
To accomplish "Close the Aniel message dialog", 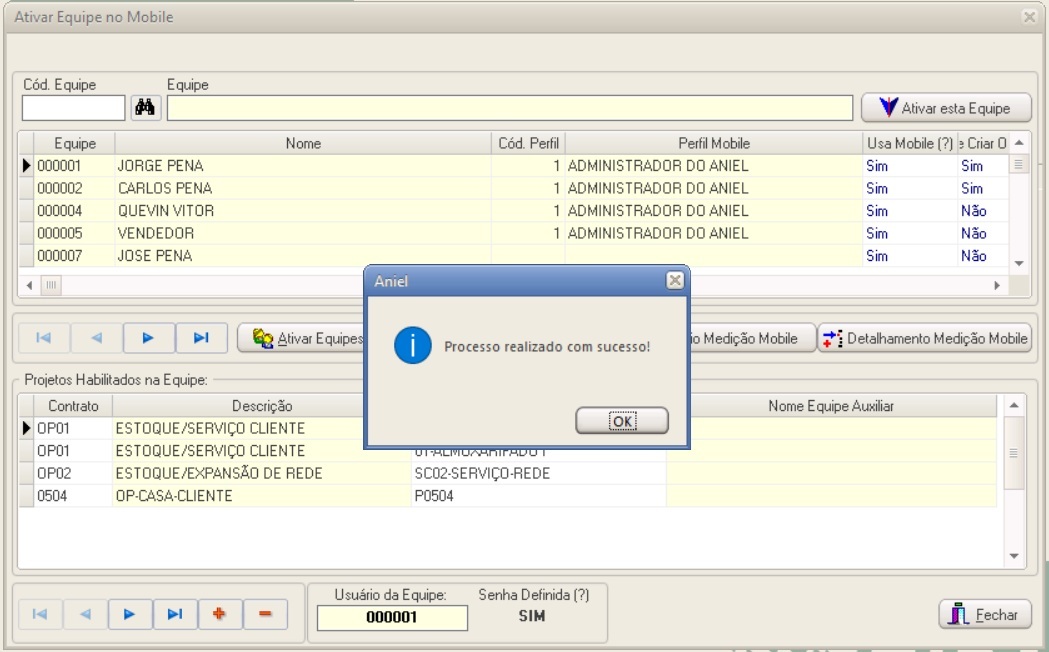I will click(675, 281).
